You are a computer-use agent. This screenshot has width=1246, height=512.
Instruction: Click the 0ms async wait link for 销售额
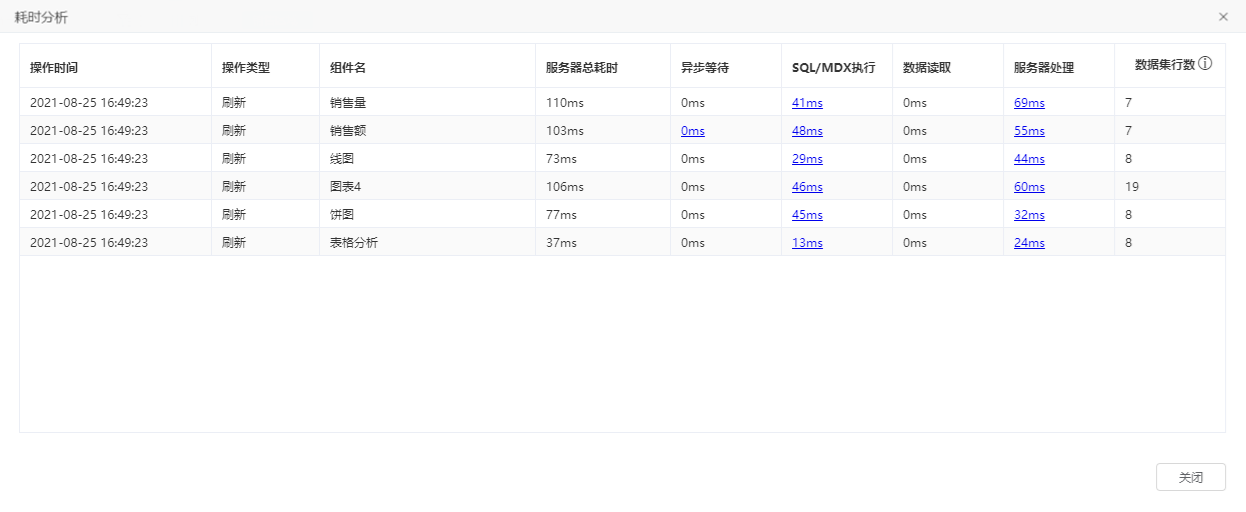click(693, 131)
